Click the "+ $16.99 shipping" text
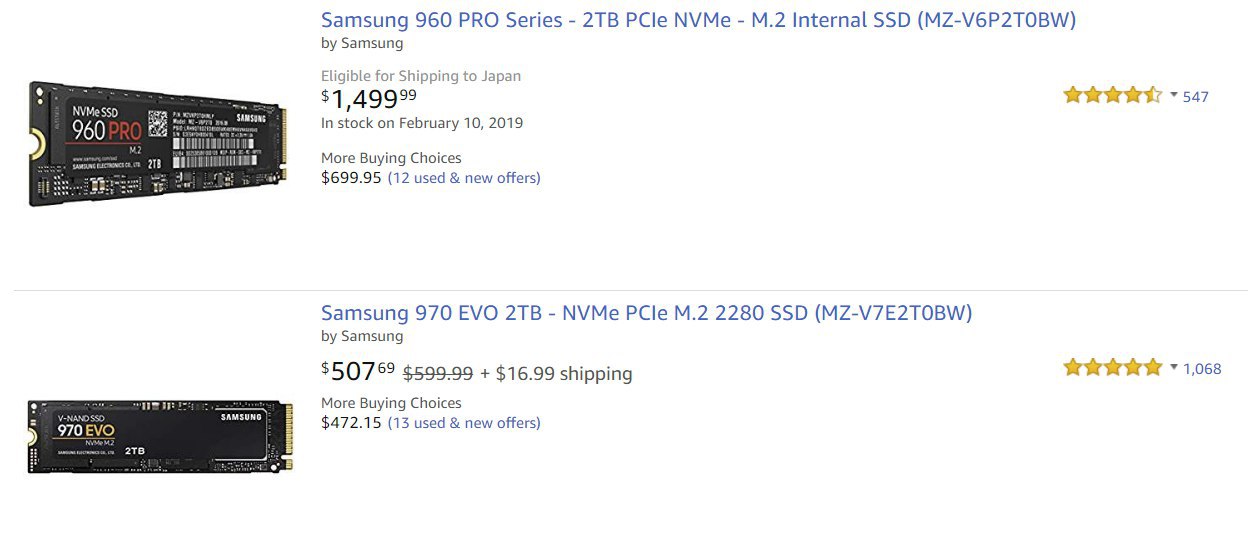This screenshot has width=1248, height=548. coord(556,374)
